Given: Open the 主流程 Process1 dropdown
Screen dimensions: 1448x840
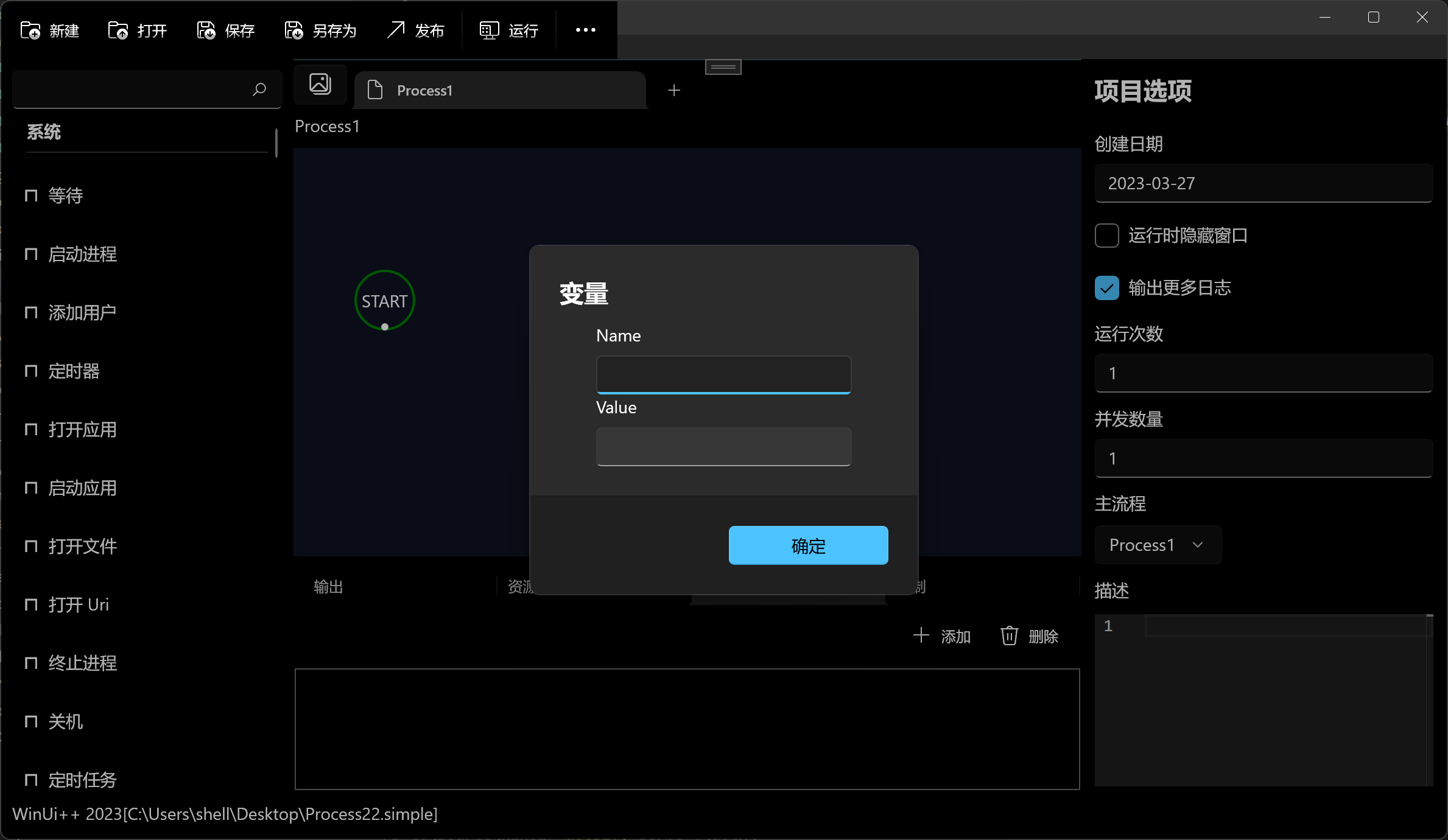Looking at the screenshot, I should click(x=1157, y=545).
